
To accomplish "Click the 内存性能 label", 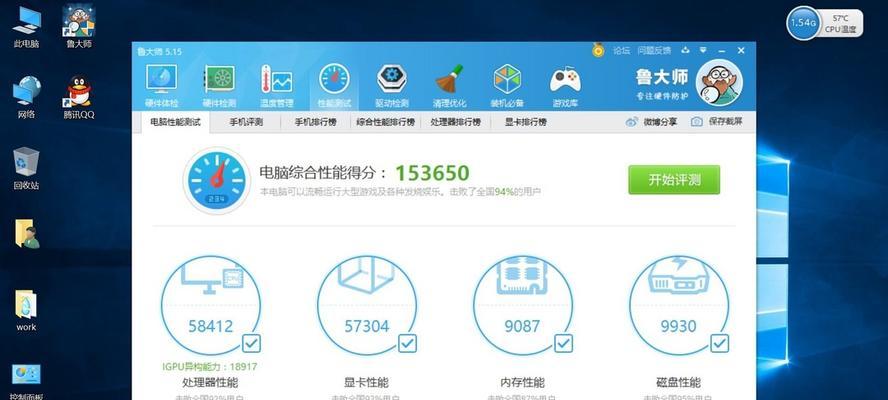I will [522, 382].
